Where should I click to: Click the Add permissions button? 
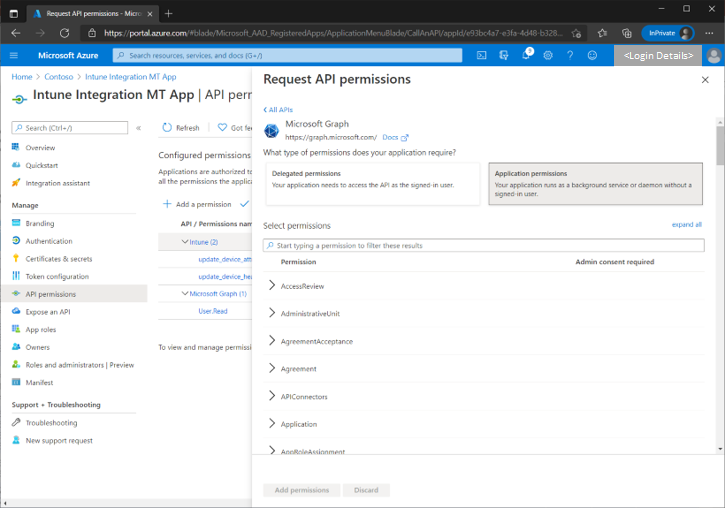[302, 490]
